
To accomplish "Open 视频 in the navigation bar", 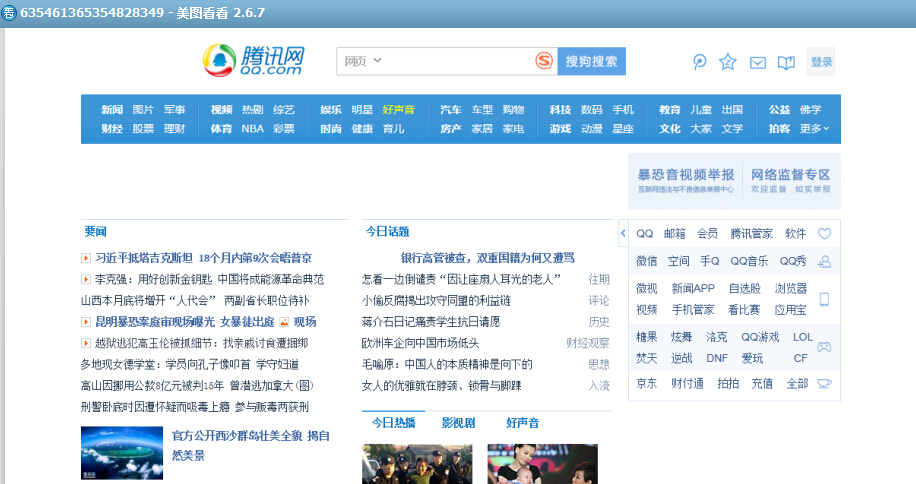I will (221, 110).
